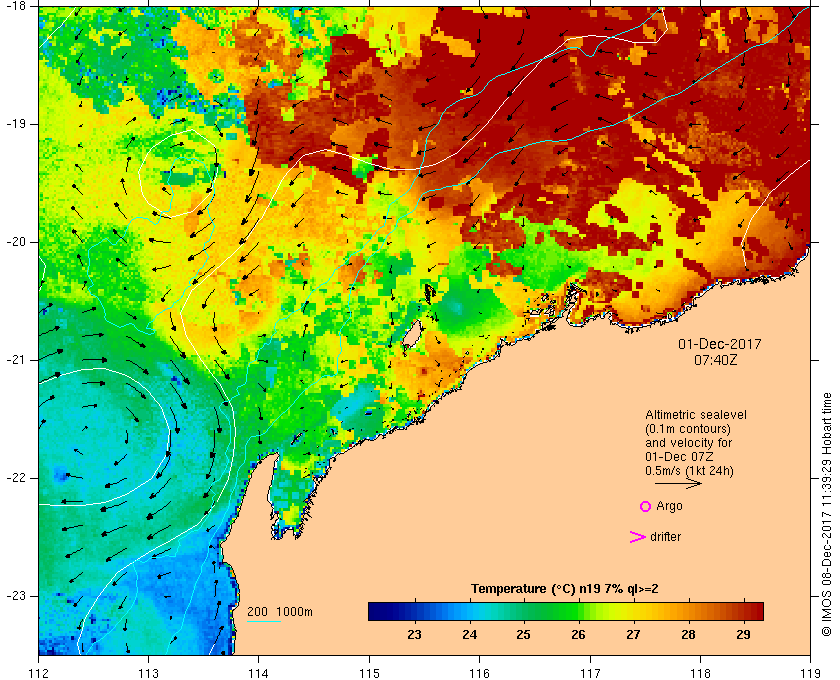This screenshot has height=680, width=840.
Task: Click the 'Altimetric sealevel' legend line
Action: coord(695,415)
